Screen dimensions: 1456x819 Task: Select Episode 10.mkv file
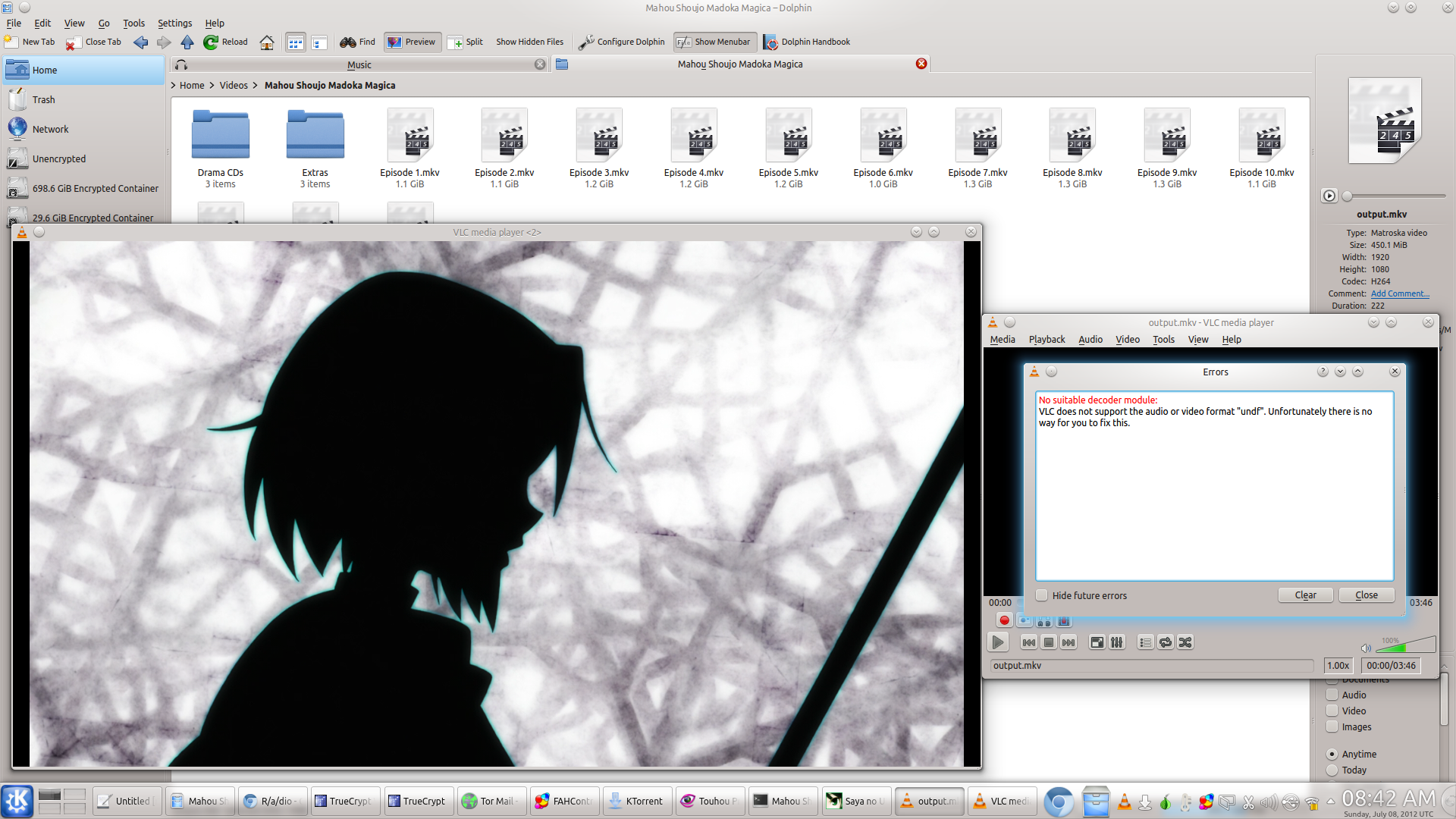1261,149
